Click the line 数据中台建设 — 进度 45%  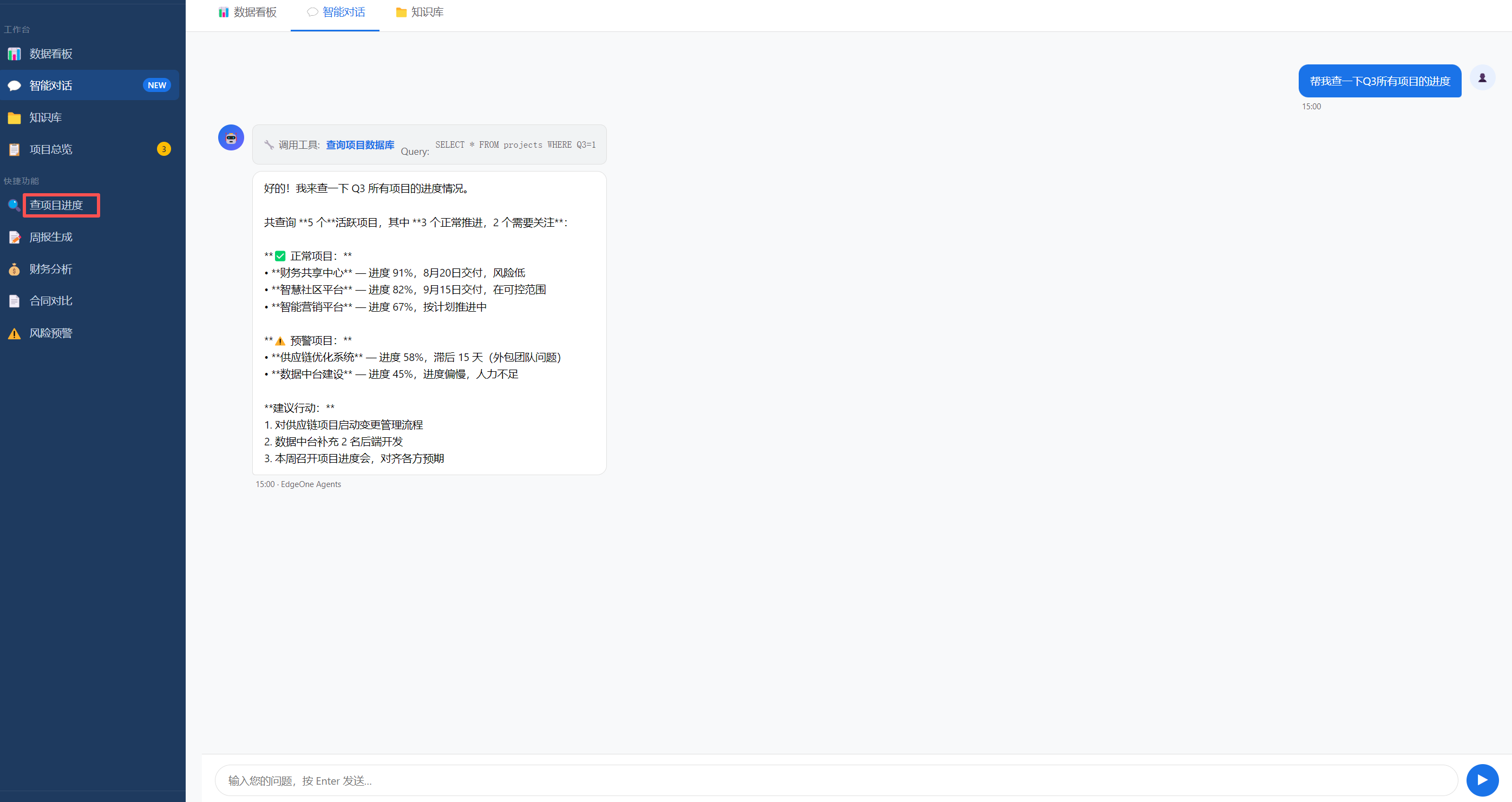pos(391,375)
